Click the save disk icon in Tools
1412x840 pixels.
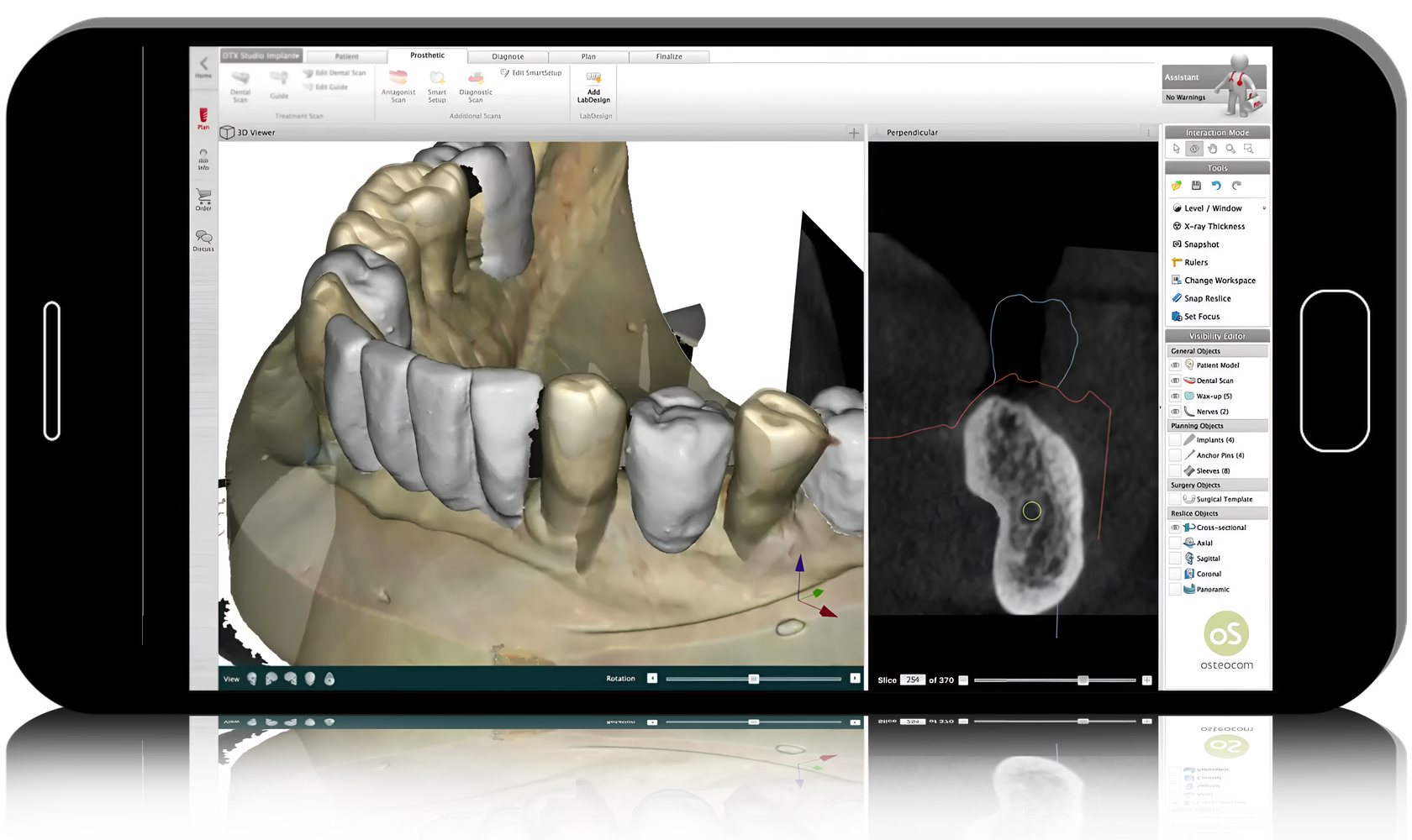[x=1196, y=186]
